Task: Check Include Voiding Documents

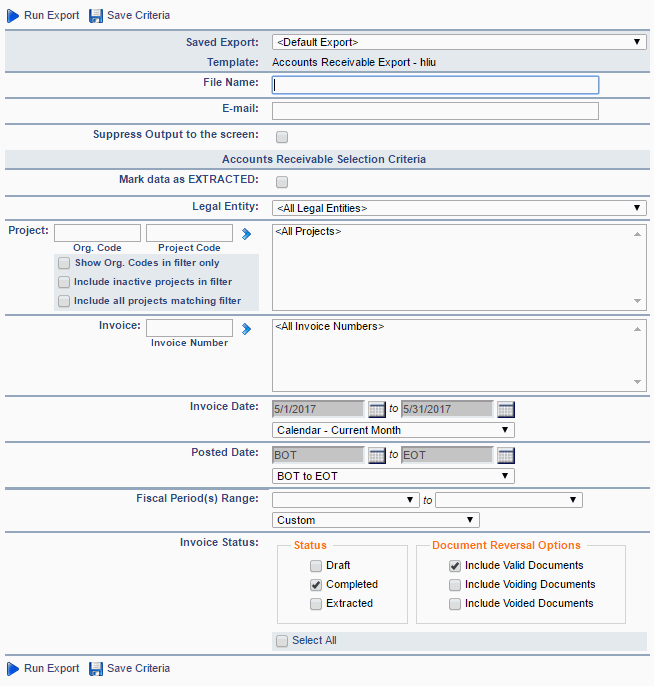Action: tap(455, 584)
